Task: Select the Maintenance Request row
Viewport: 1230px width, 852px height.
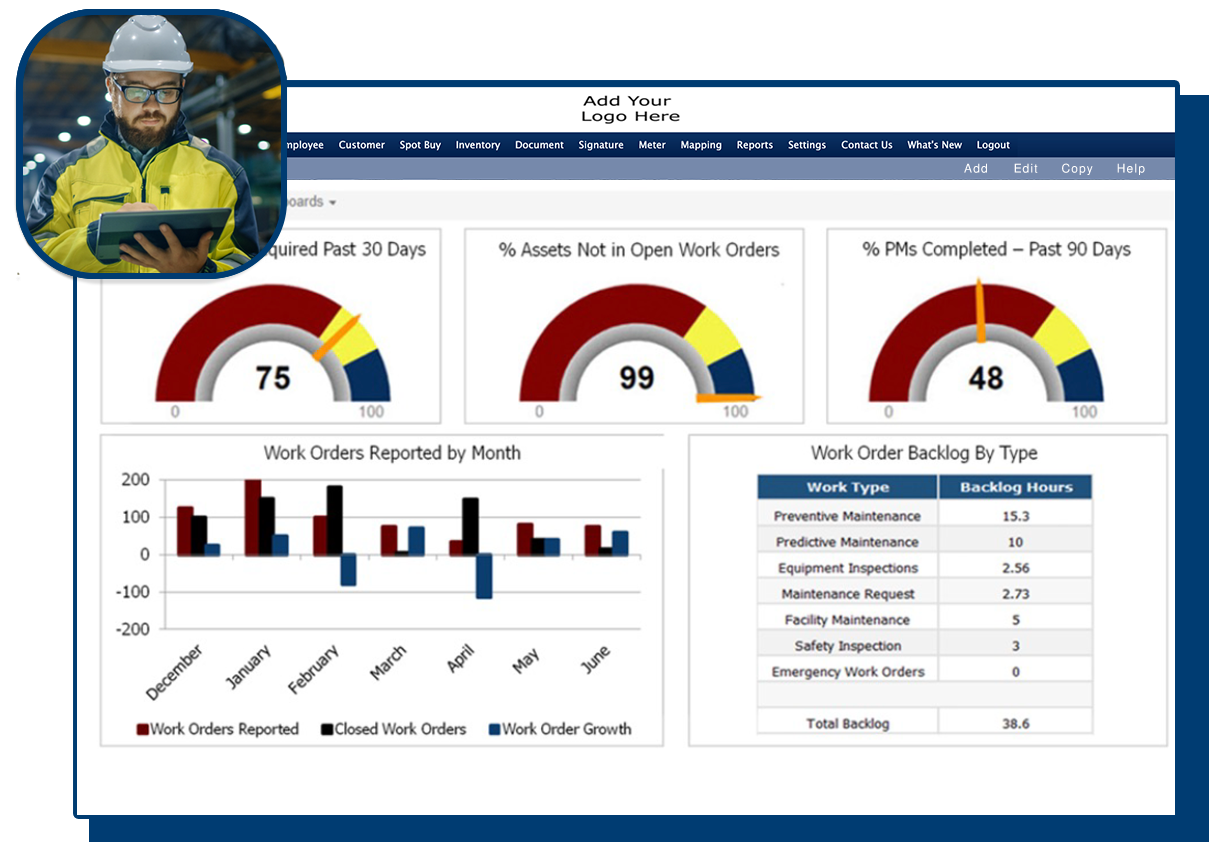Action: (x=925, y=594)
